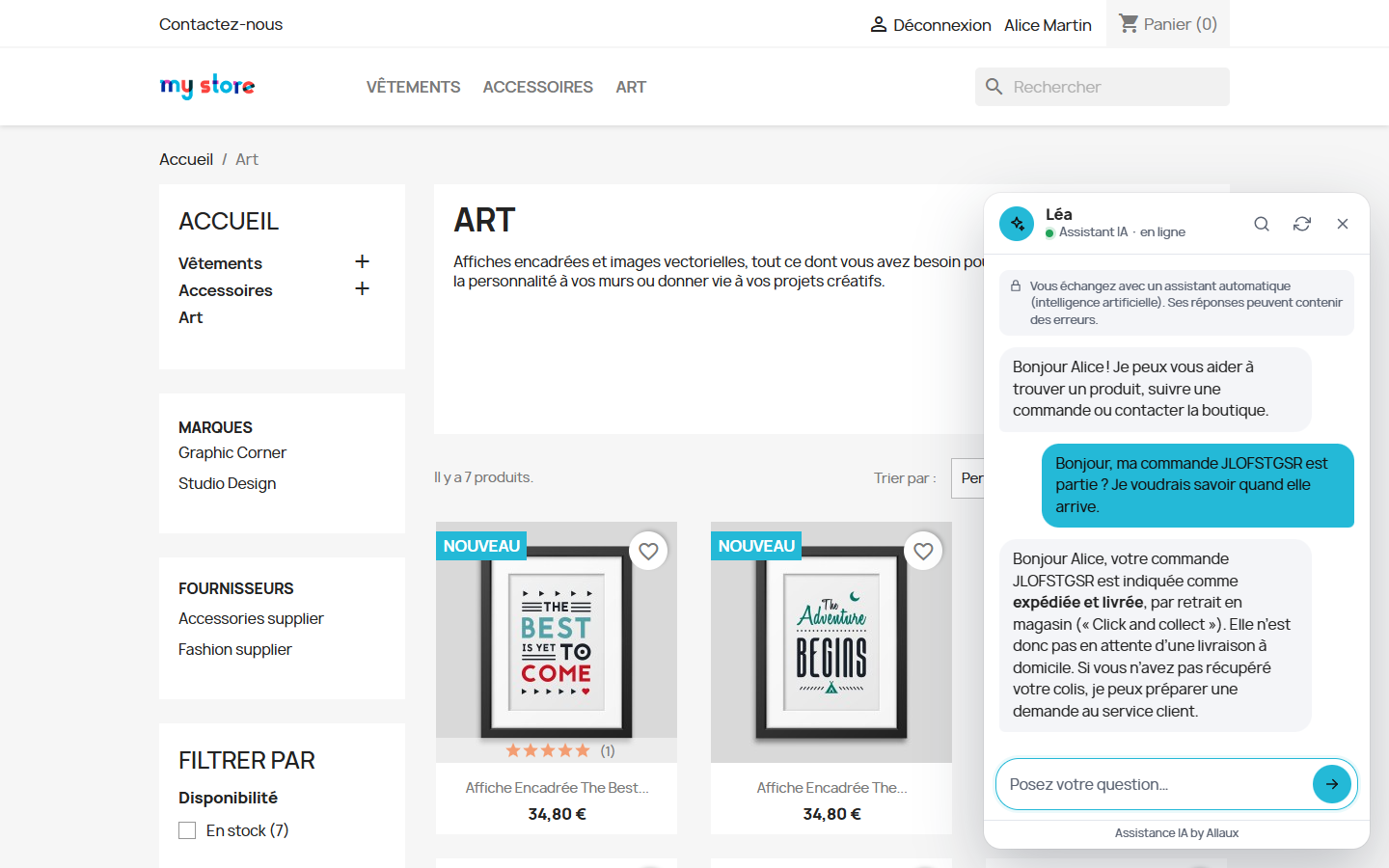Screen dimensions: 1389x868
Task: Click the user account icon beside Déconnexion
Action: [x=879, y=24]
